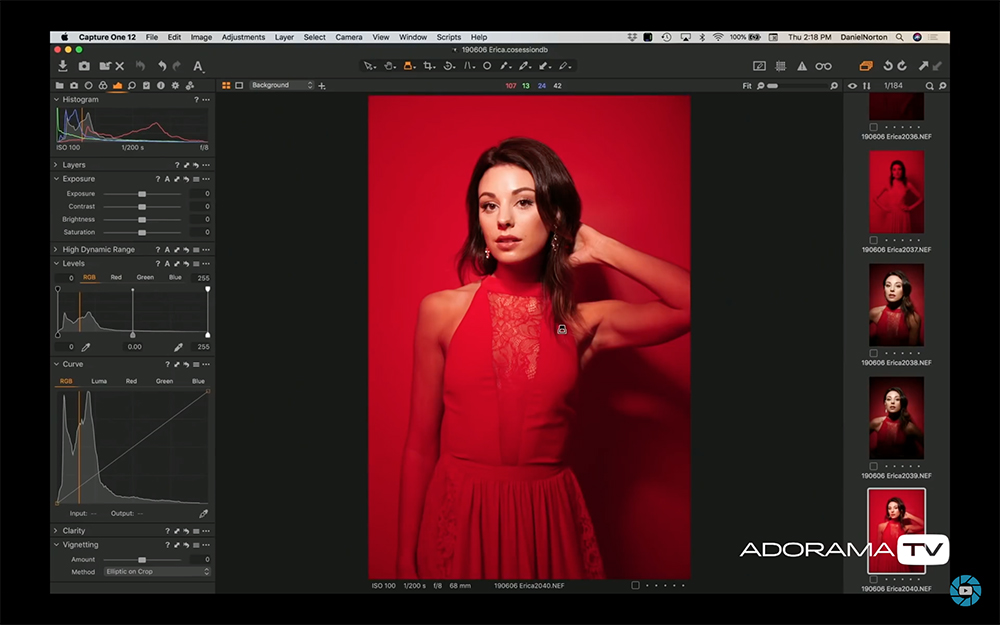Select the Crop tool in the toolbar
Screen dimensions: 1000x625
click(426, 66)
